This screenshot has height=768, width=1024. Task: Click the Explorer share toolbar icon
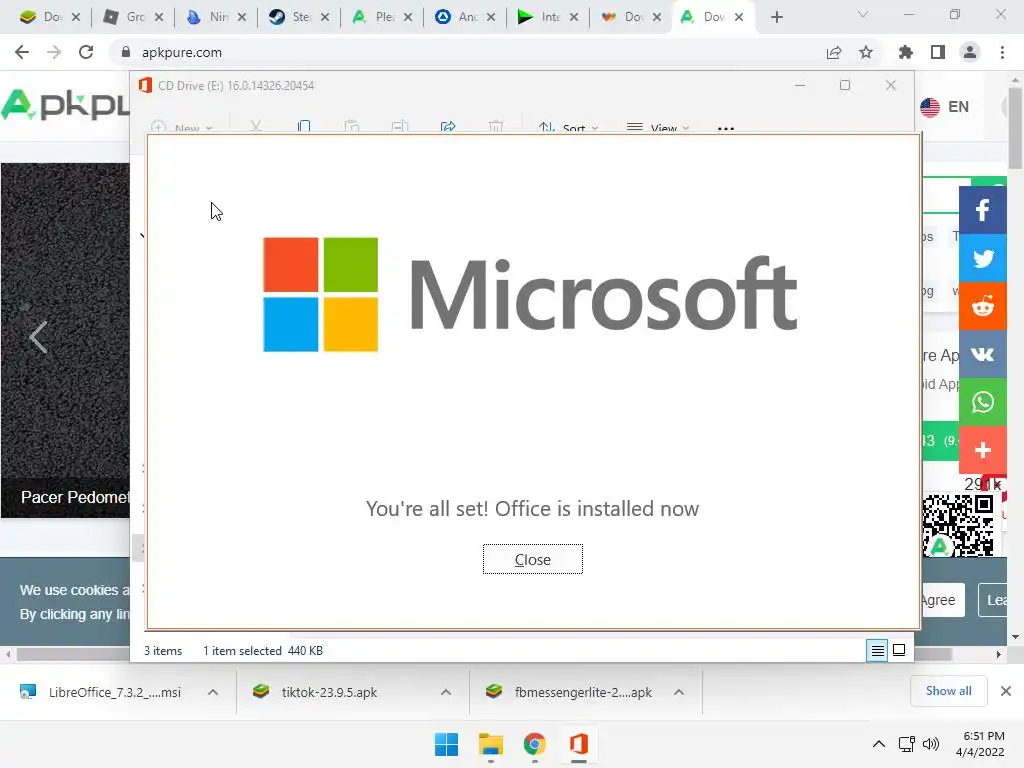point(448,127)
